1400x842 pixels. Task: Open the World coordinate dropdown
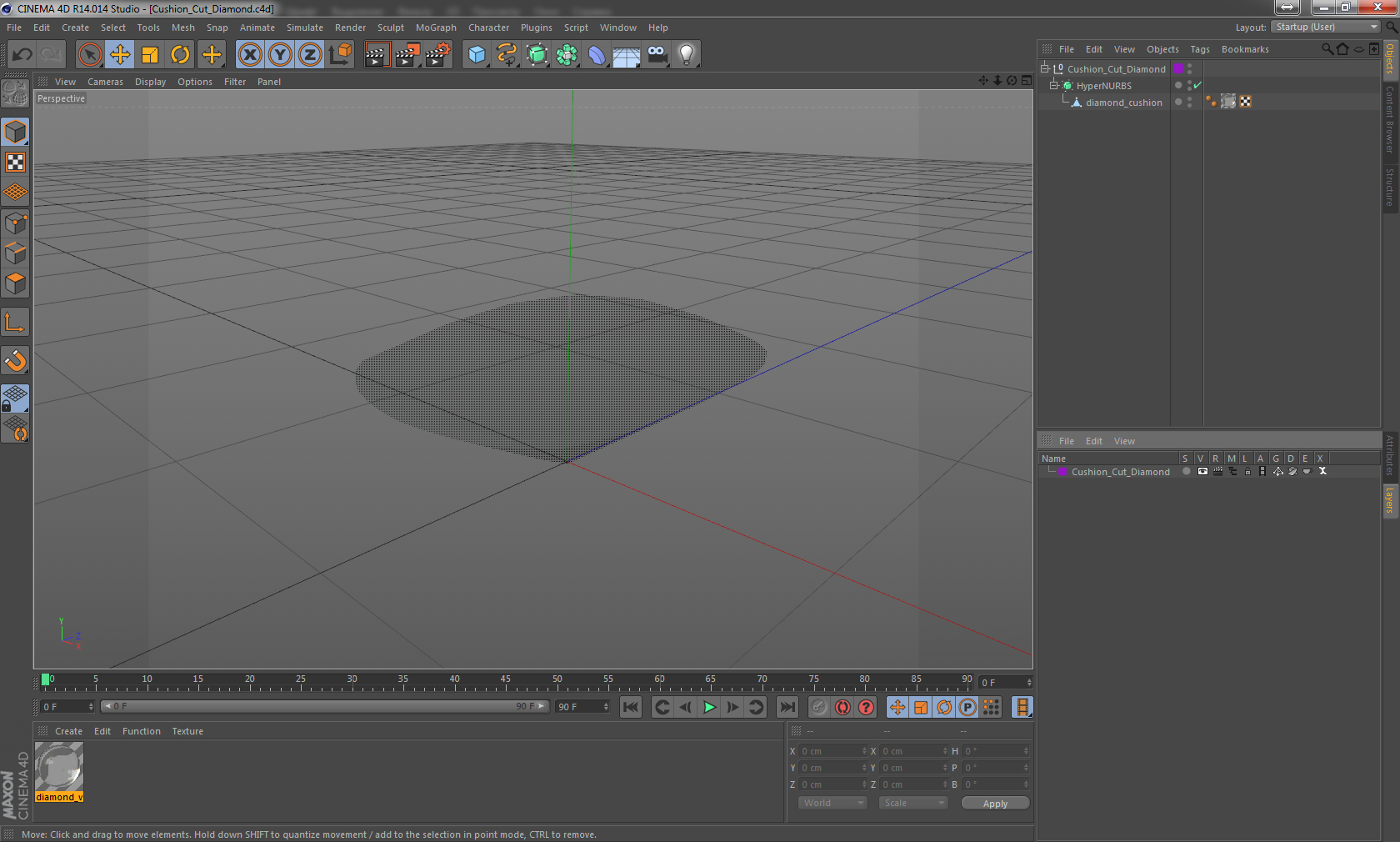point(833,803)
